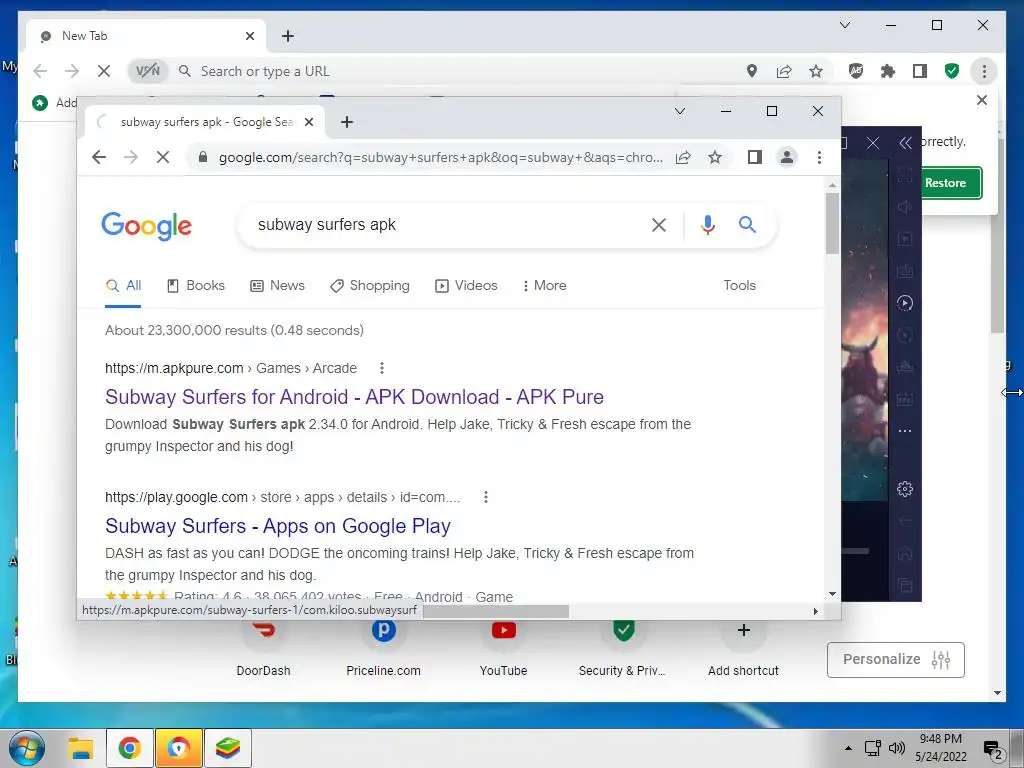Open the side panel in the front Chrome window
1024x768 pixels.
(x=755, y=157)
